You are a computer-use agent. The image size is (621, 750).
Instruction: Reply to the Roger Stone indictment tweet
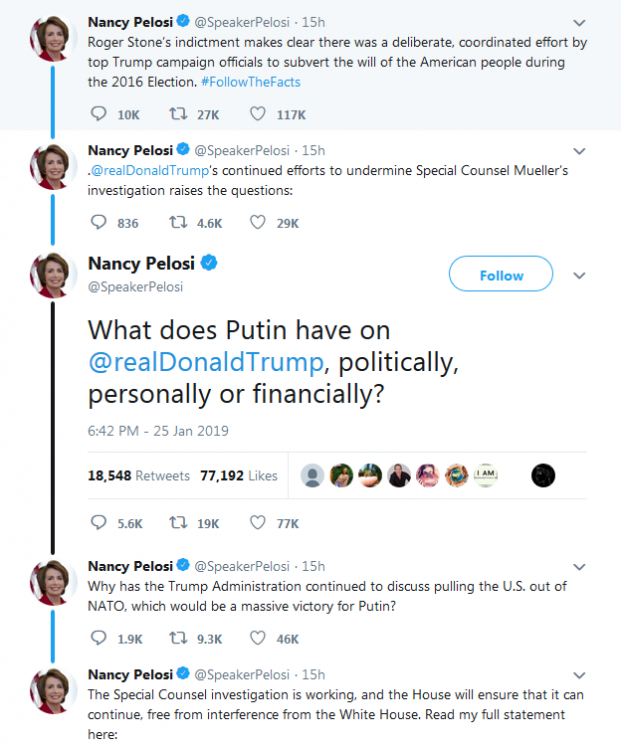click(98, 114)
